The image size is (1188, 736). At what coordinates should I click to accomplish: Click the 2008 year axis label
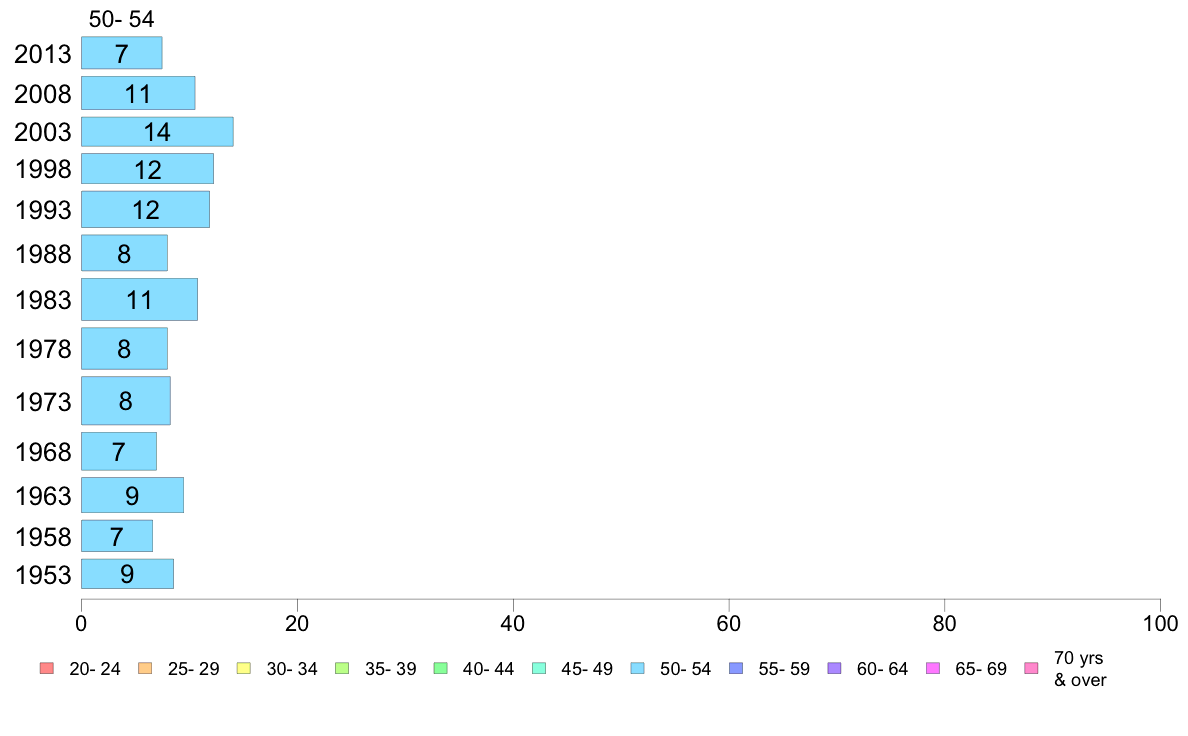[x=42, y=94]
